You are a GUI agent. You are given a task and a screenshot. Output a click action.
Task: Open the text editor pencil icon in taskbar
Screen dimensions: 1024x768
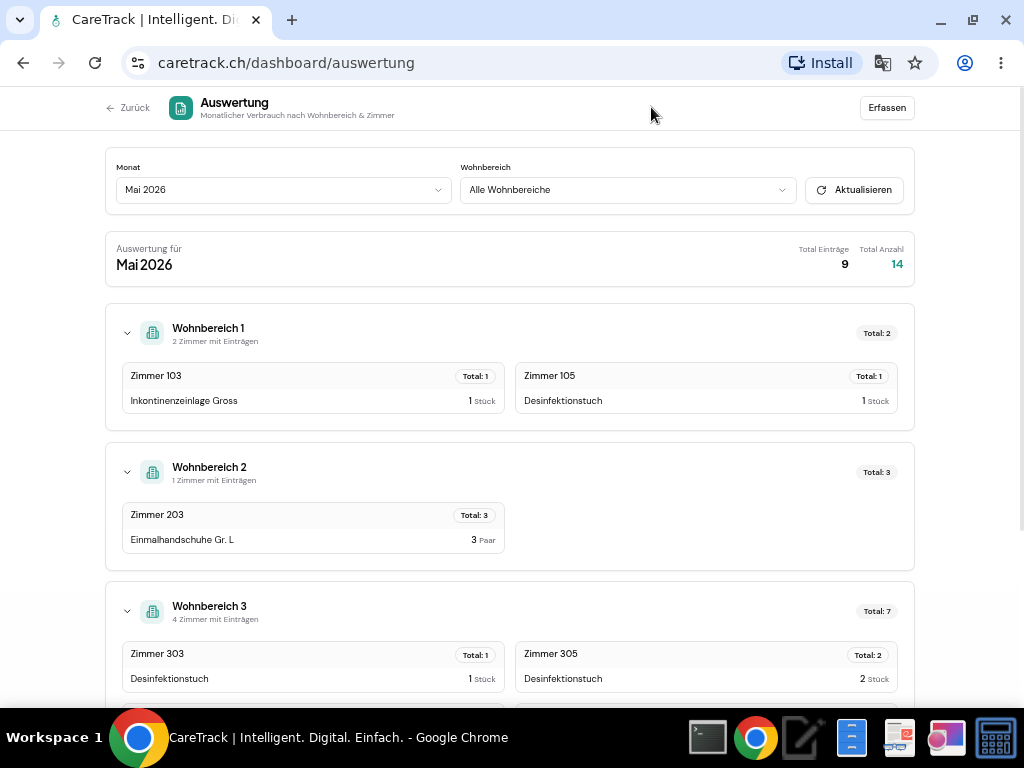pyautogui.click(x=803, y=738)
